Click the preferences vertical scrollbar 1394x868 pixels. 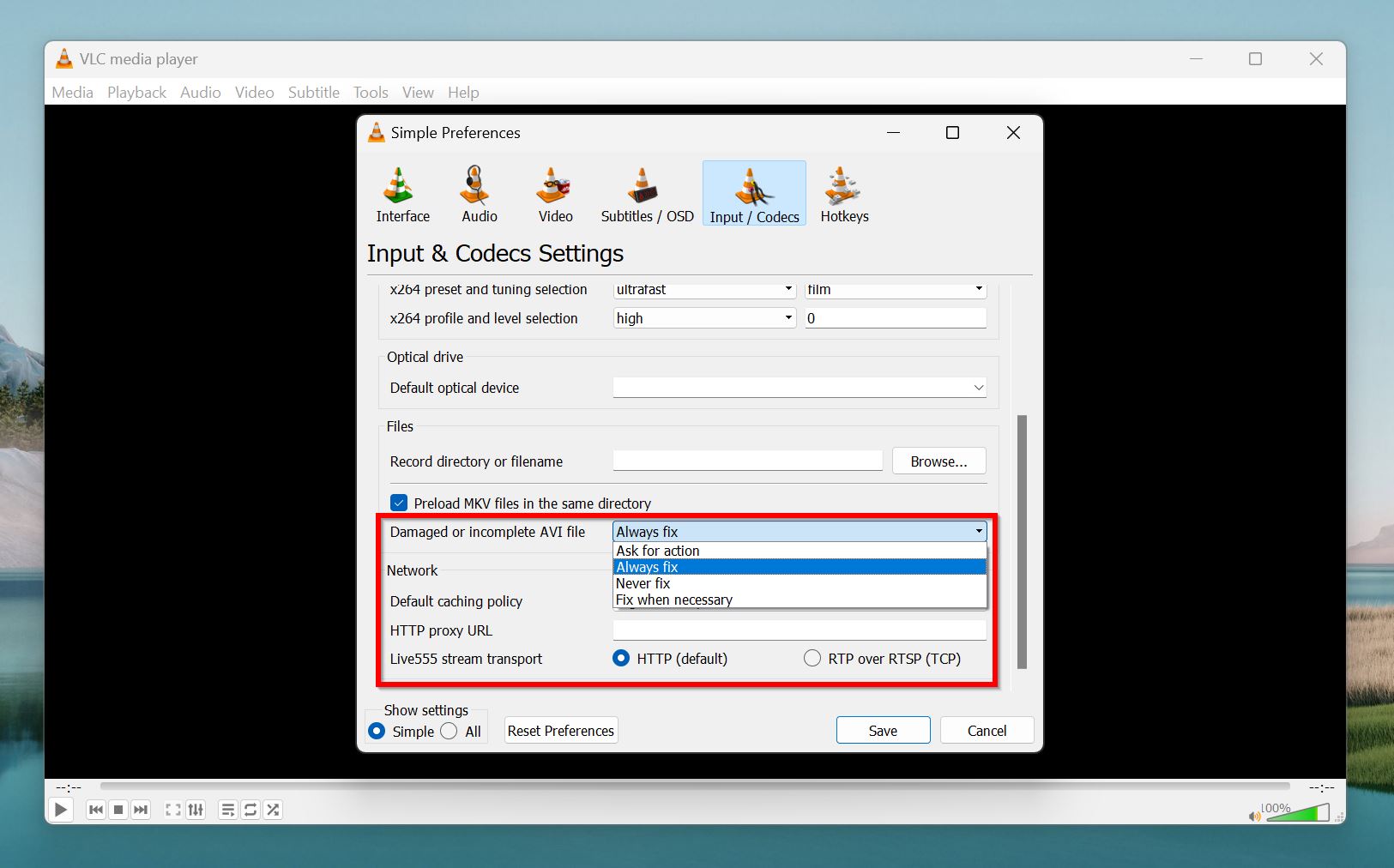point(1022,542)
